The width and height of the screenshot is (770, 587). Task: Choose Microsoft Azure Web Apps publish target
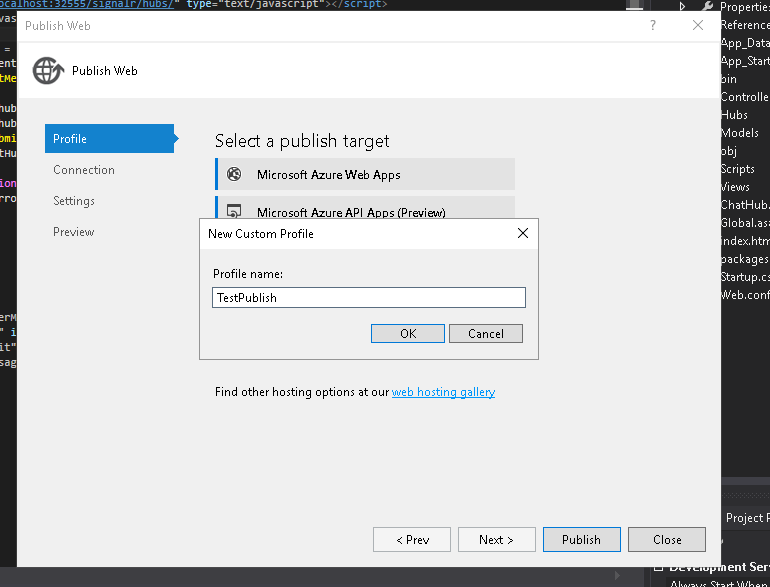(x=365, y=174)
